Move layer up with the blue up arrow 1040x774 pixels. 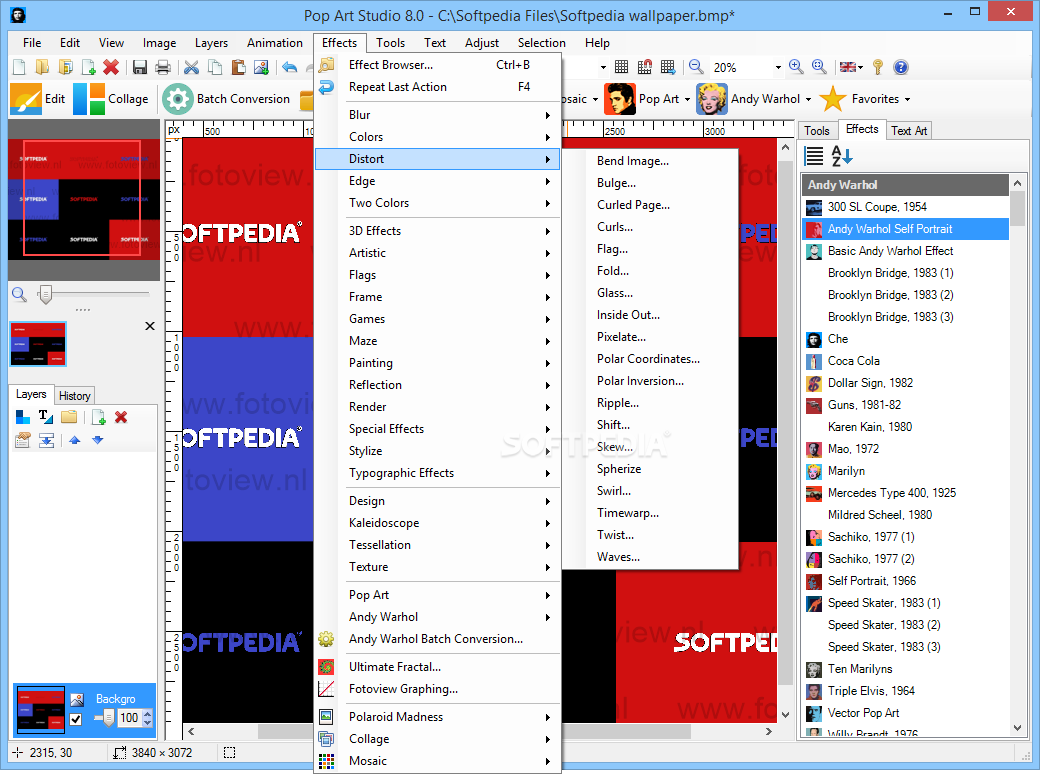pos(74,440)
